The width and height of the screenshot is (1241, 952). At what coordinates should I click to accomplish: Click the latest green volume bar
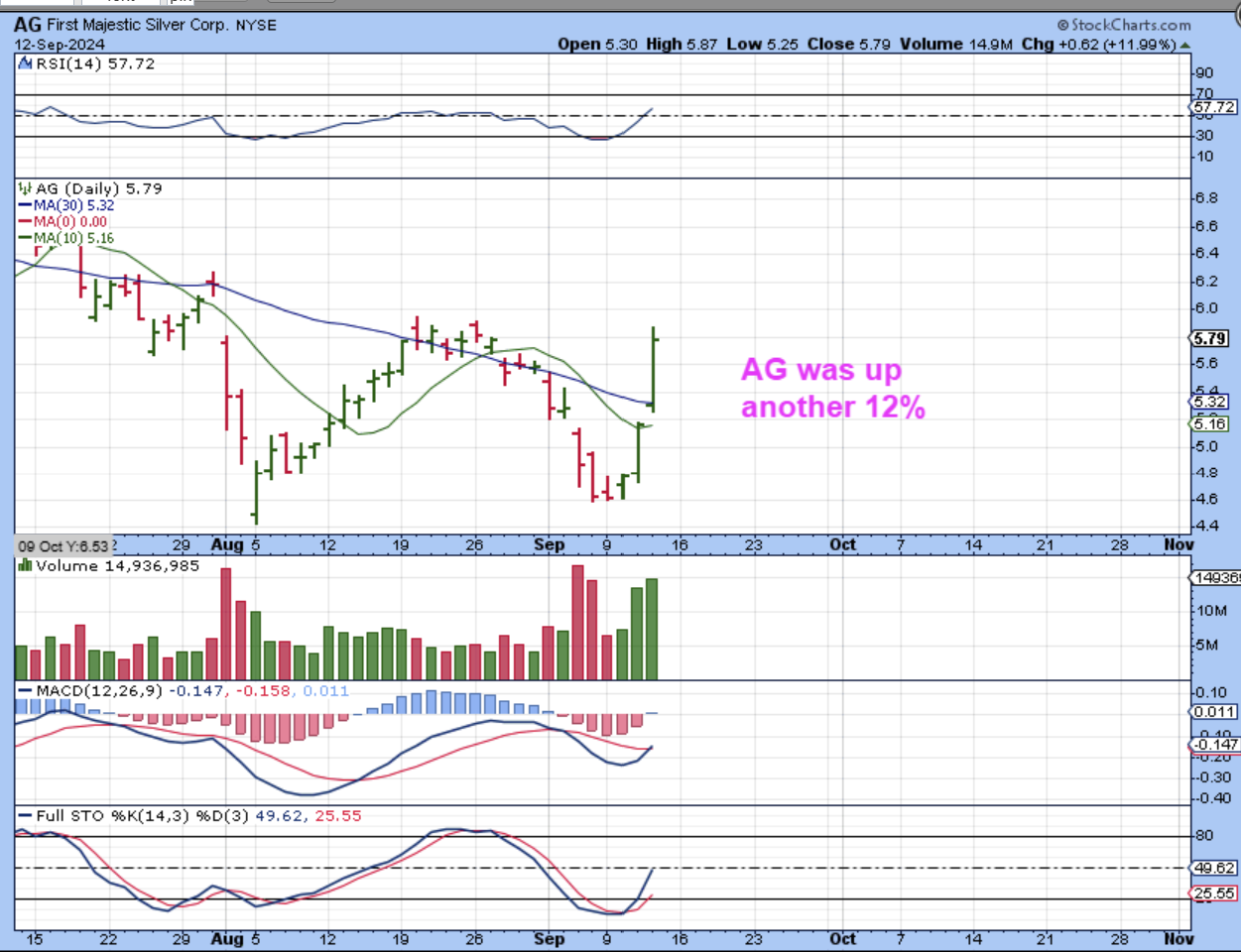point(652,630)
